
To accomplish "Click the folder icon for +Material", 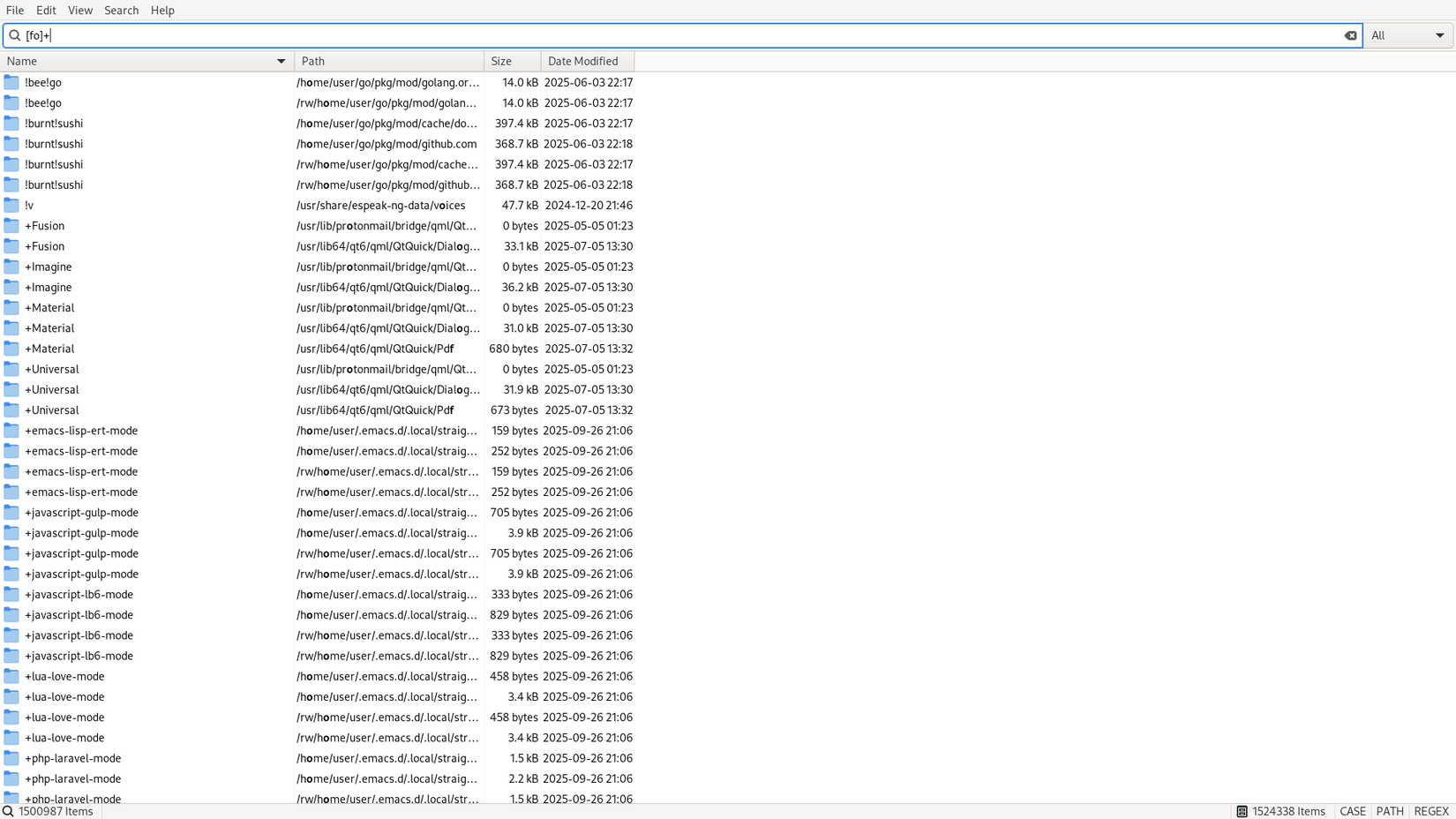I will click(11, 307).
